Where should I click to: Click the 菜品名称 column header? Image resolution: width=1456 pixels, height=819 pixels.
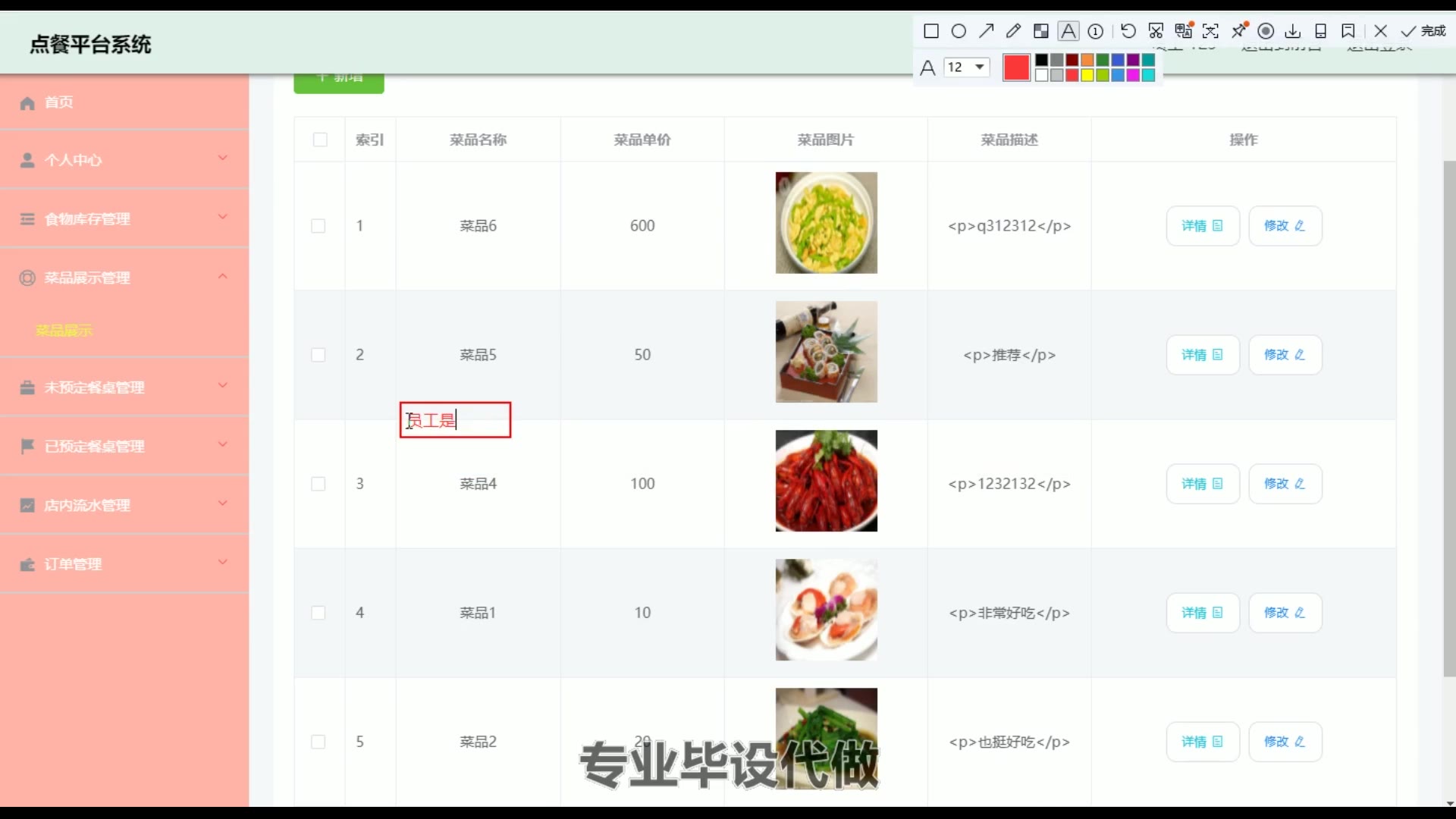pyautogui.click(x=478, y=140)
